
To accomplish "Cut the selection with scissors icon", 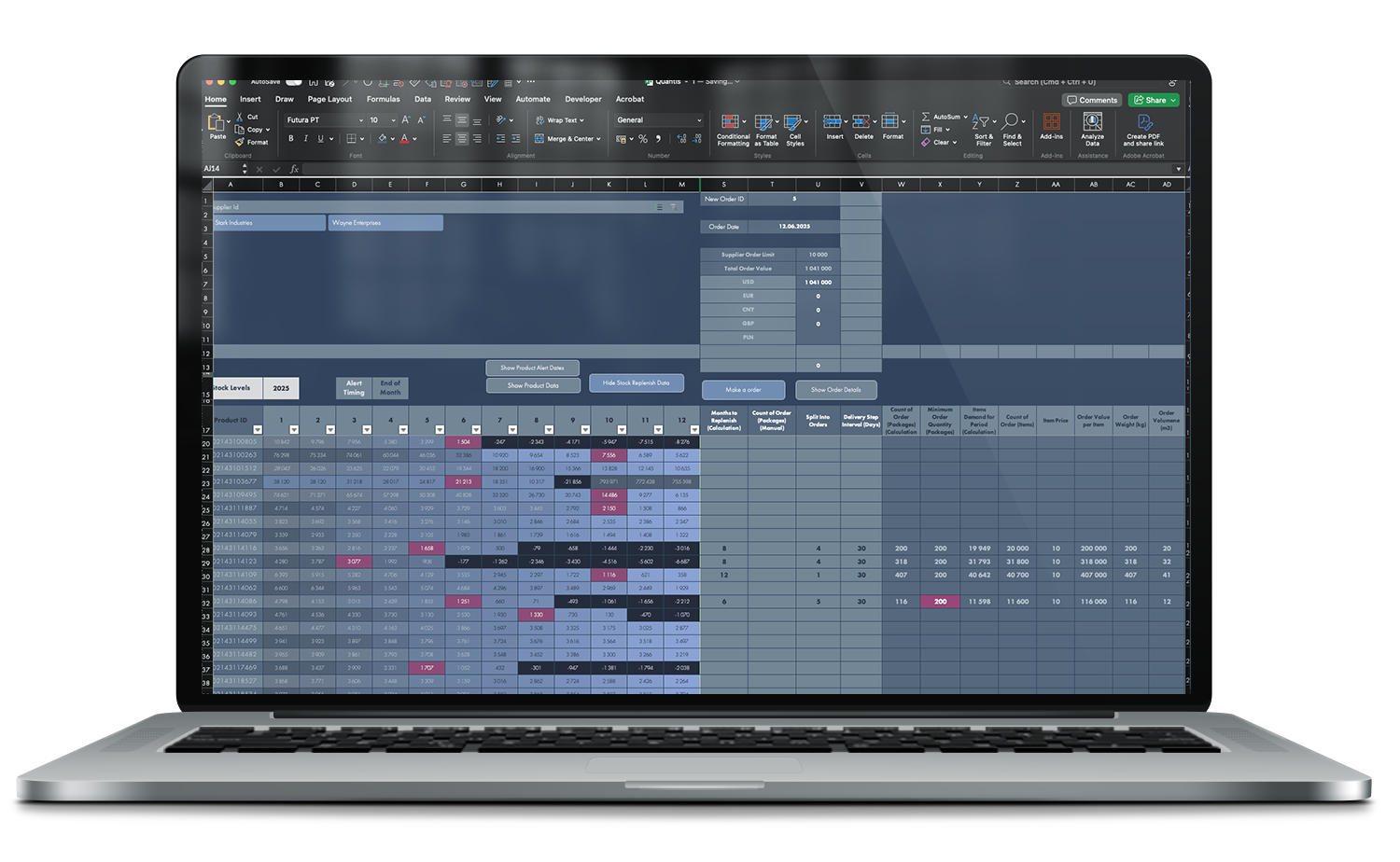I will (x=240, y=117).
